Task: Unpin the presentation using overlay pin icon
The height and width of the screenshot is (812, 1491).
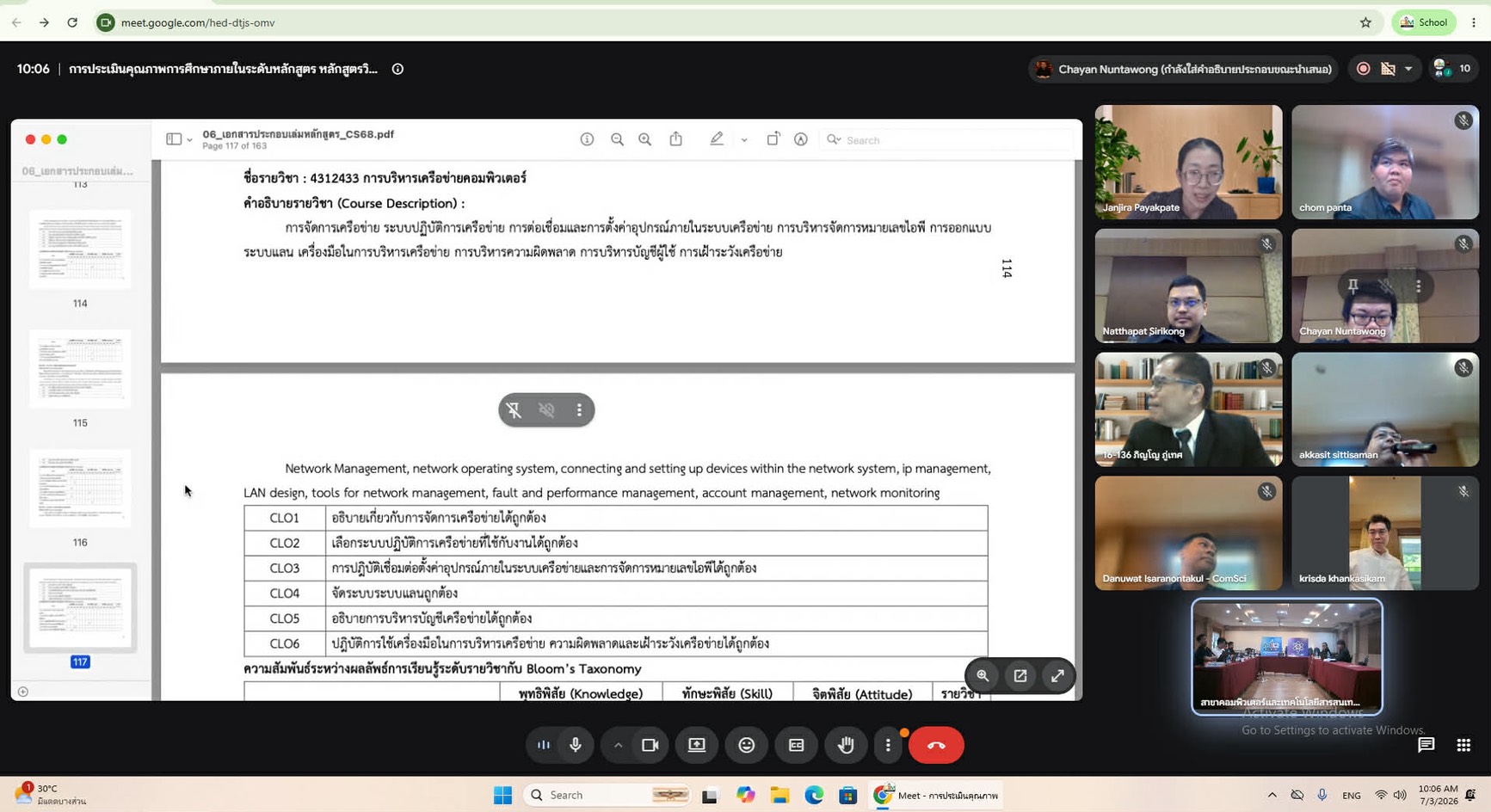Action: point(514,410)
